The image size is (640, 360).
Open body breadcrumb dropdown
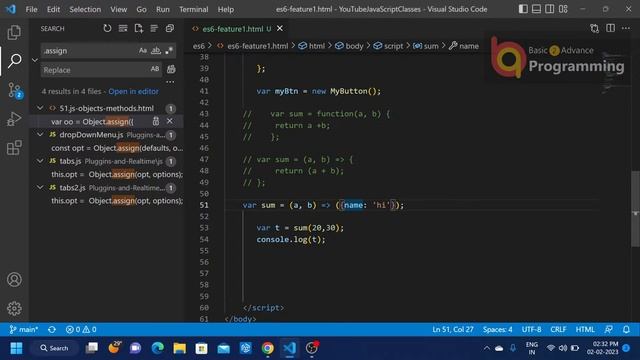(349, 46)
